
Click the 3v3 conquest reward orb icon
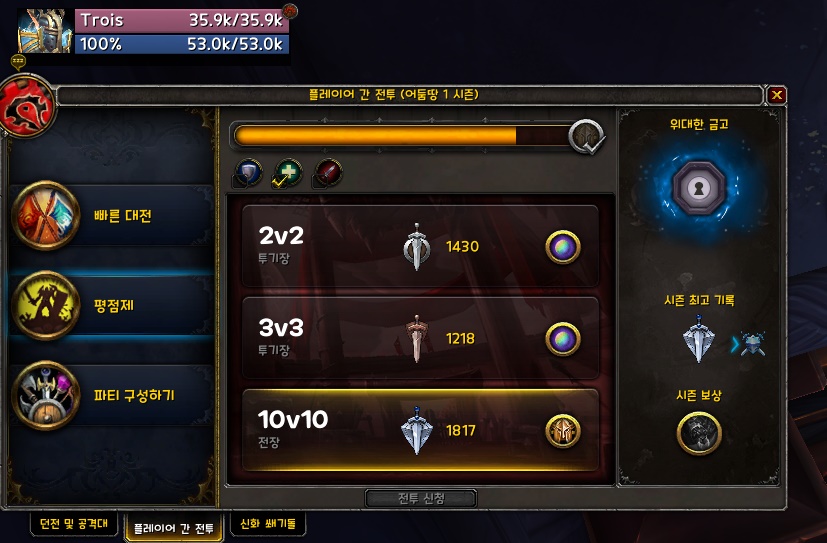(x=563, y=338)
